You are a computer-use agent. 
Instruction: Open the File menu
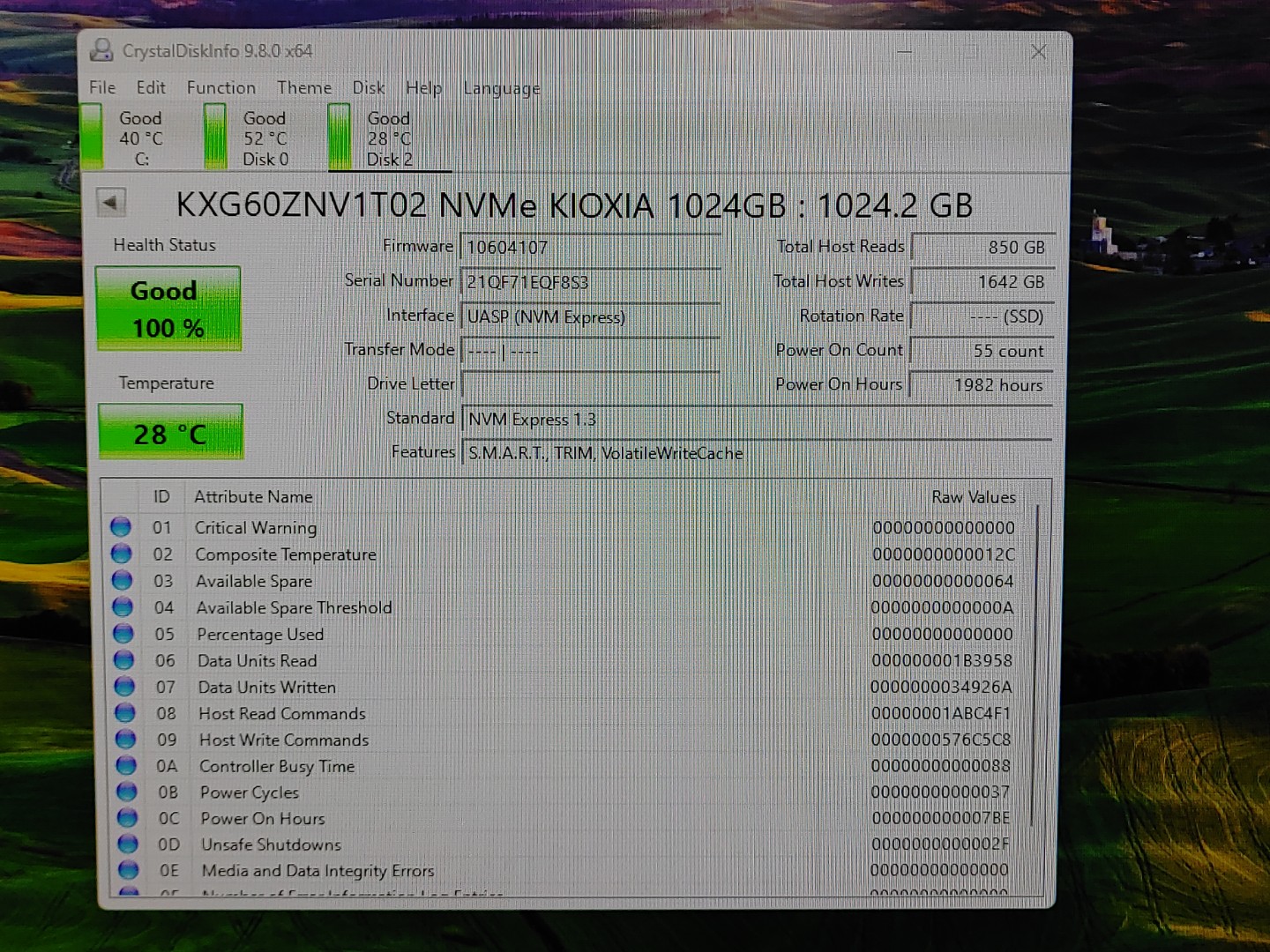tap(102, 87)
